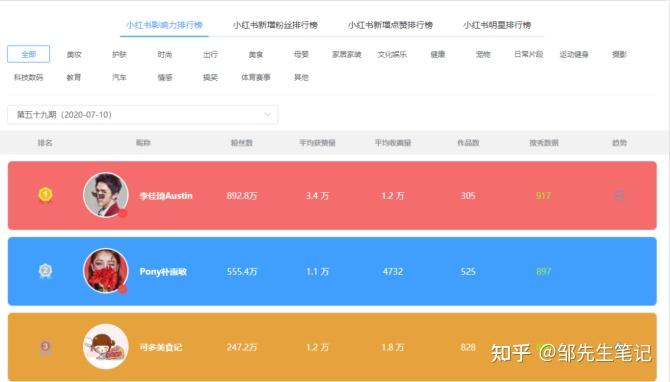Open 可多美食记's cartoon avatar

(106, 347)
